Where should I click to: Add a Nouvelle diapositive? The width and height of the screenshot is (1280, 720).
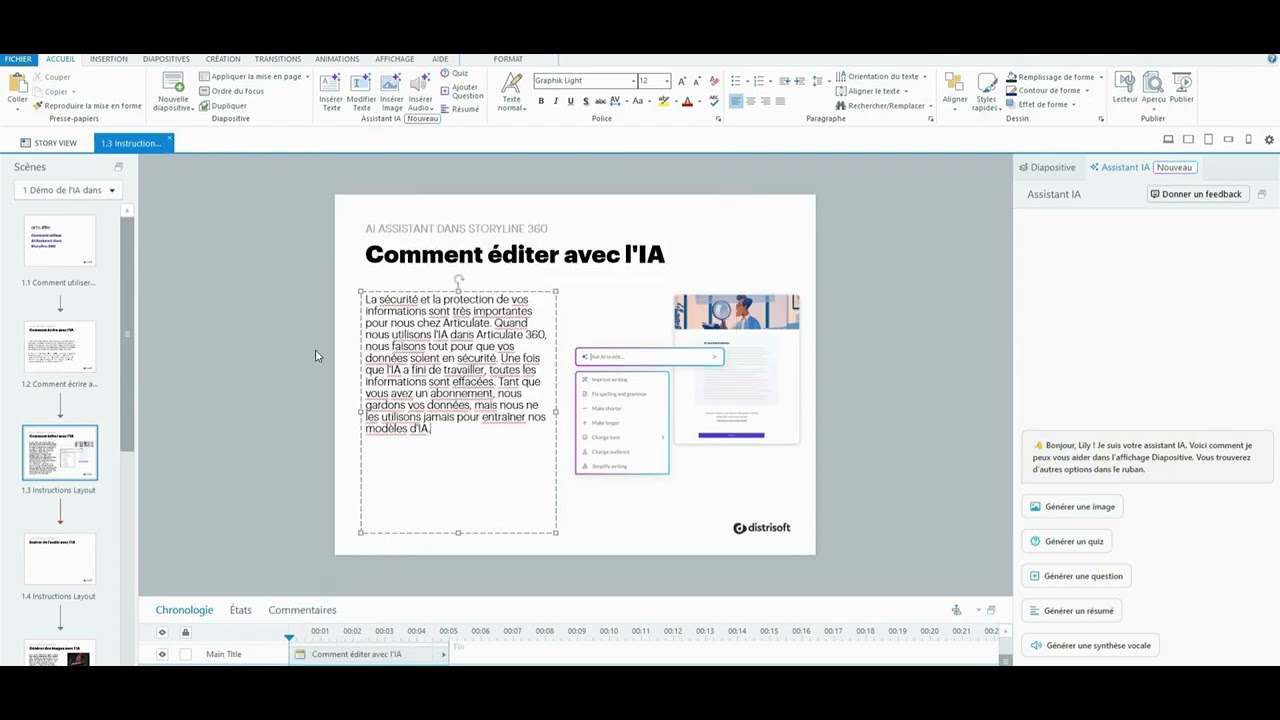(x=173, y=91)
